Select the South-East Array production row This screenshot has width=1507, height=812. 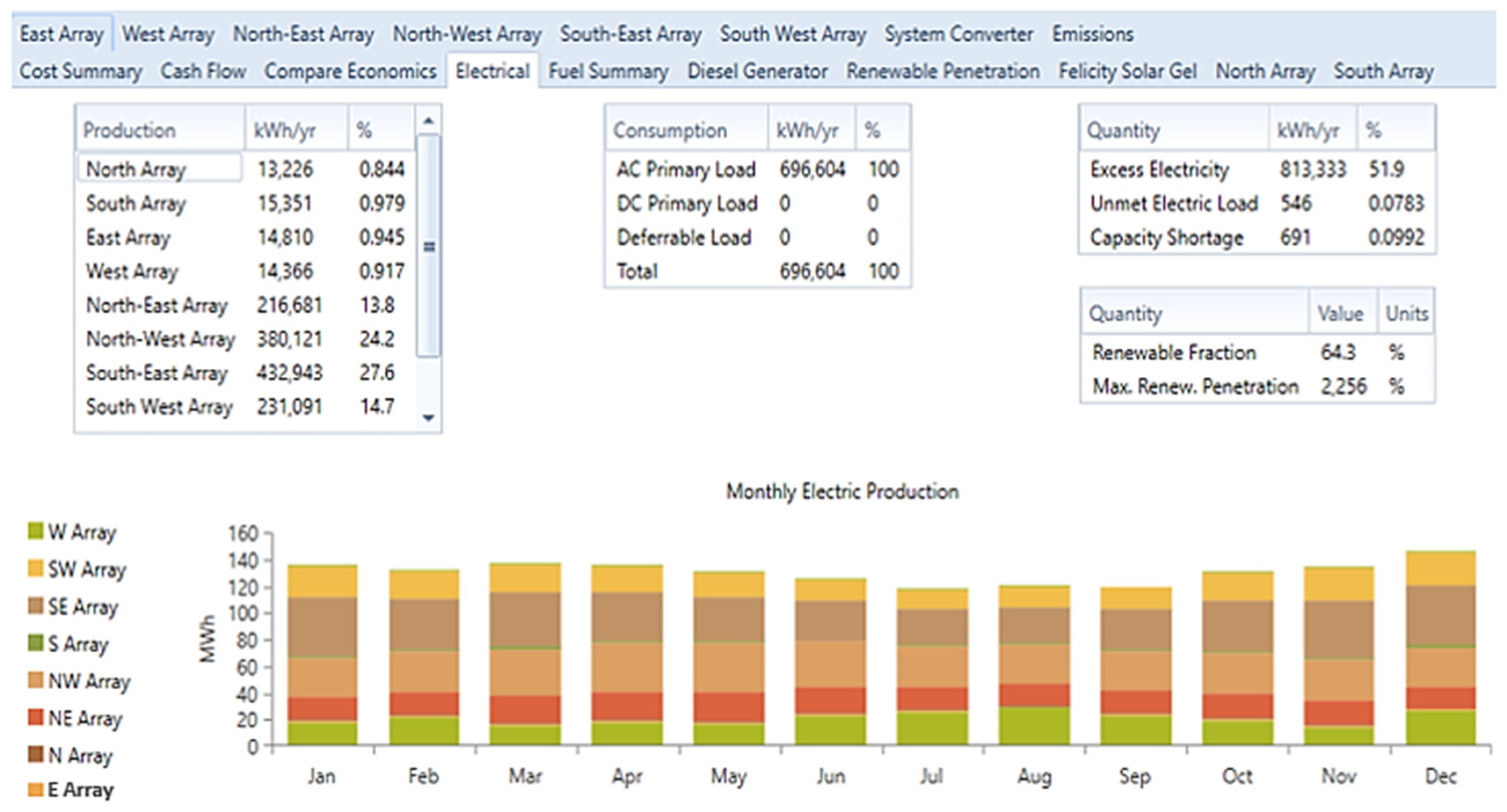click(246, 373)
